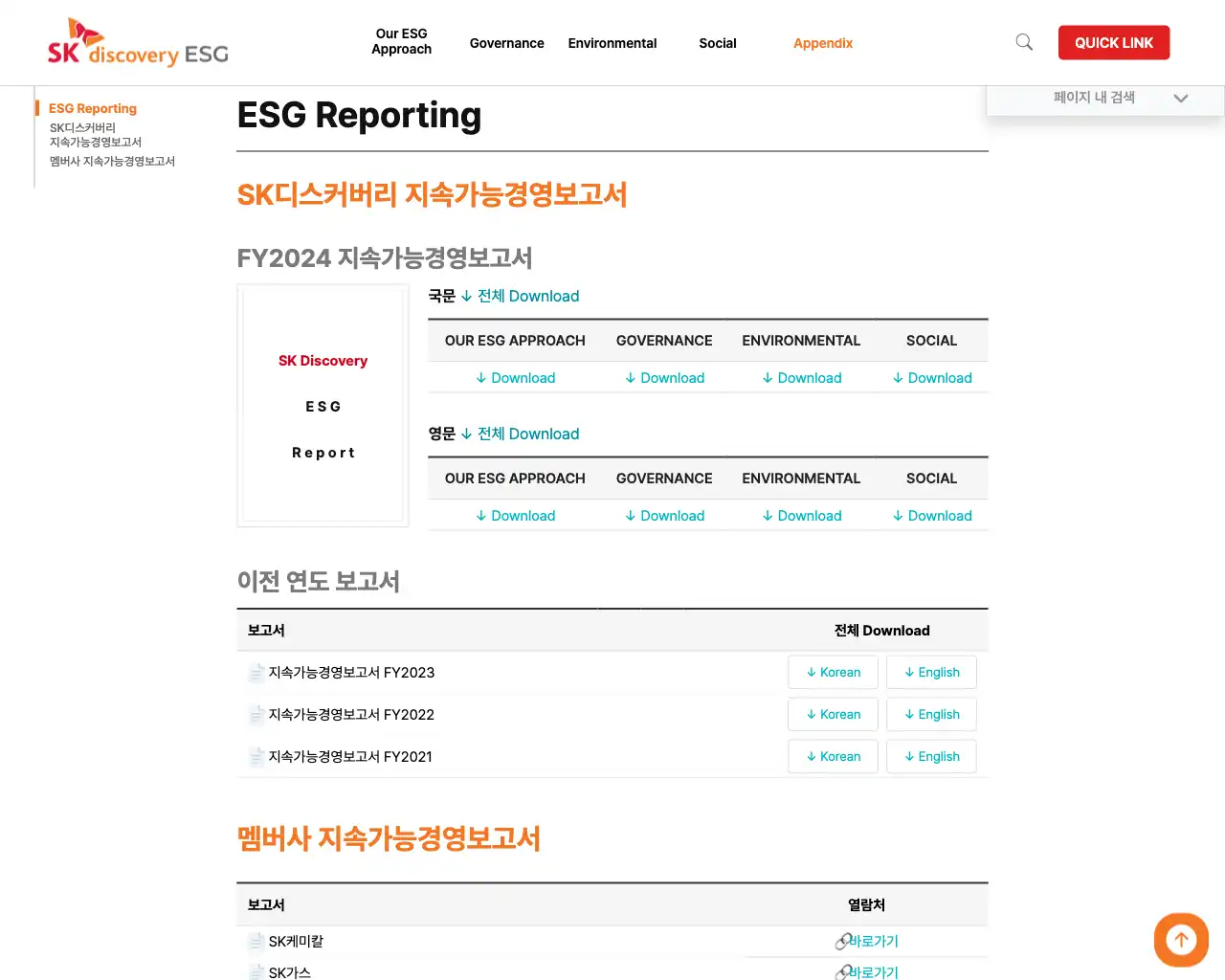Click the FY2024 지속가능경영보고서 heading
Image resolution: width=1225 pixels, height=980 pixels.
pyautogui.click(x=385, y=258)
